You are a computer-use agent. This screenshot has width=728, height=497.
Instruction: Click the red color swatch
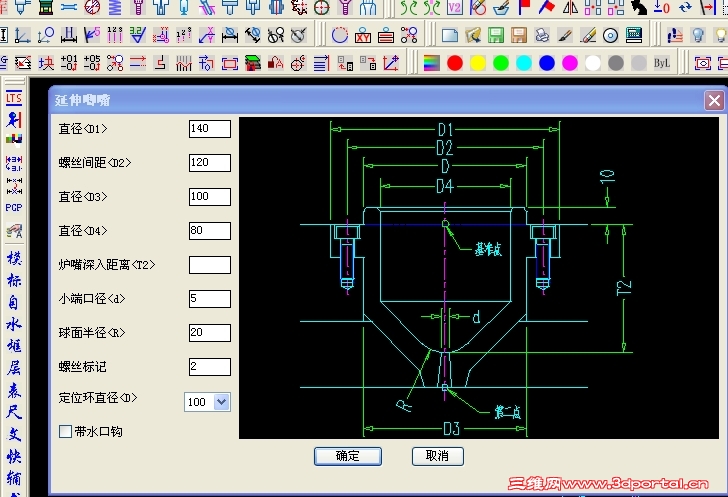(455, 63)
